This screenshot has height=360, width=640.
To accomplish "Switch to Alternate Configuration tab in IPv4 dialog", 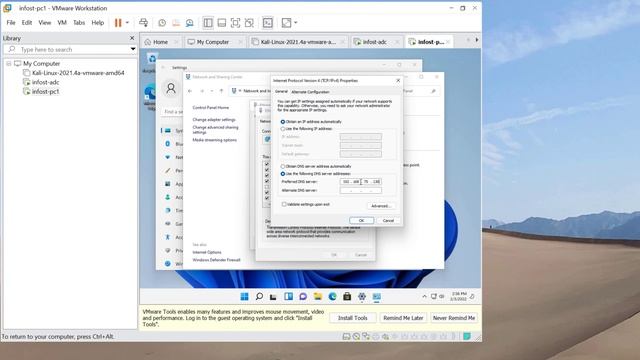I will coord(310,92).
